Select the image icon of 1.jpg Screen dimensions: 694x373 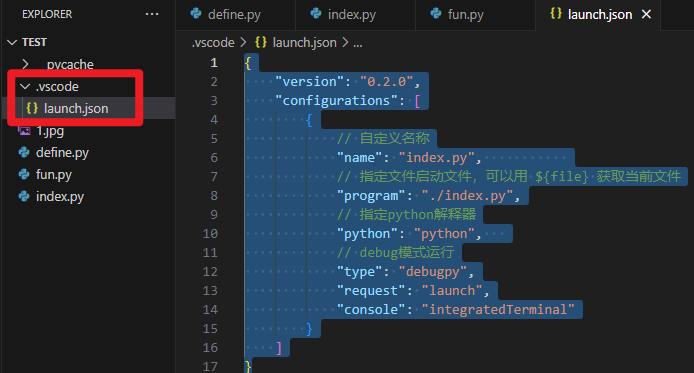tap(24, 131)
